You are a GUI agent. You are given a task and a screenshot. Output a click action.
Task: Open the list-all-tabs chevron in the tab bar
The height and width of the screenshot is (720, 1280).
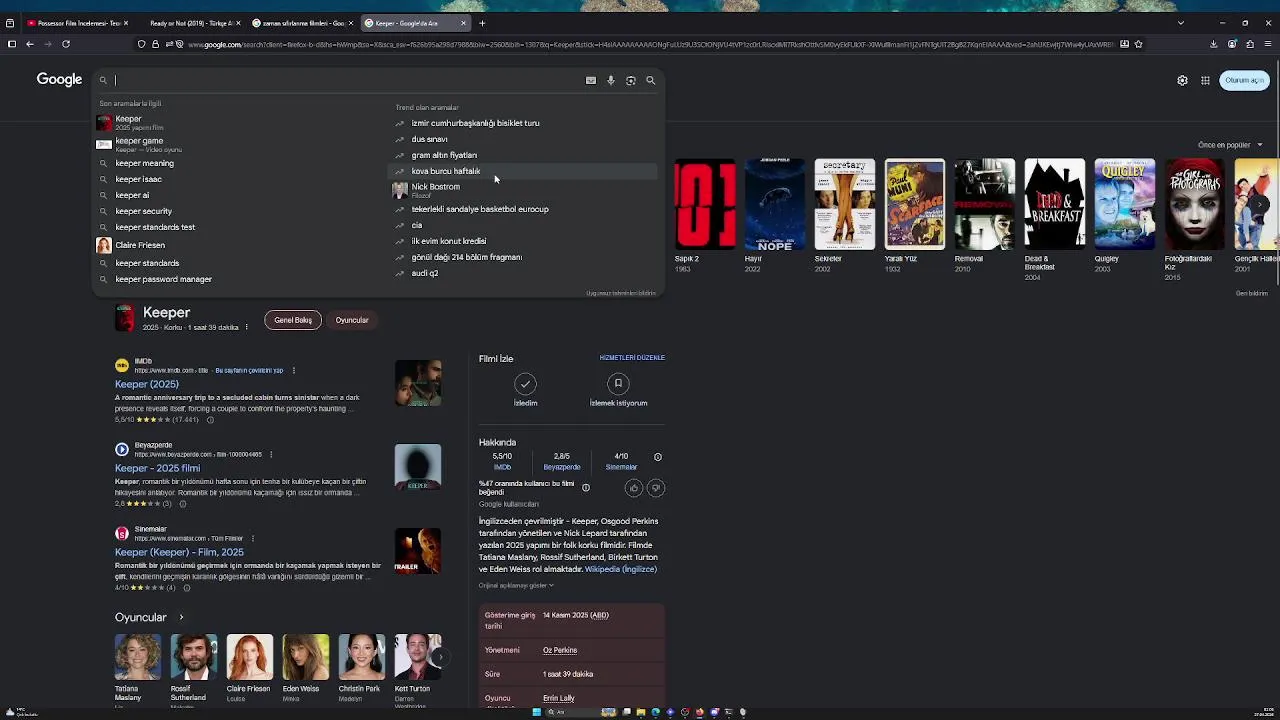tap(1180, 23)
